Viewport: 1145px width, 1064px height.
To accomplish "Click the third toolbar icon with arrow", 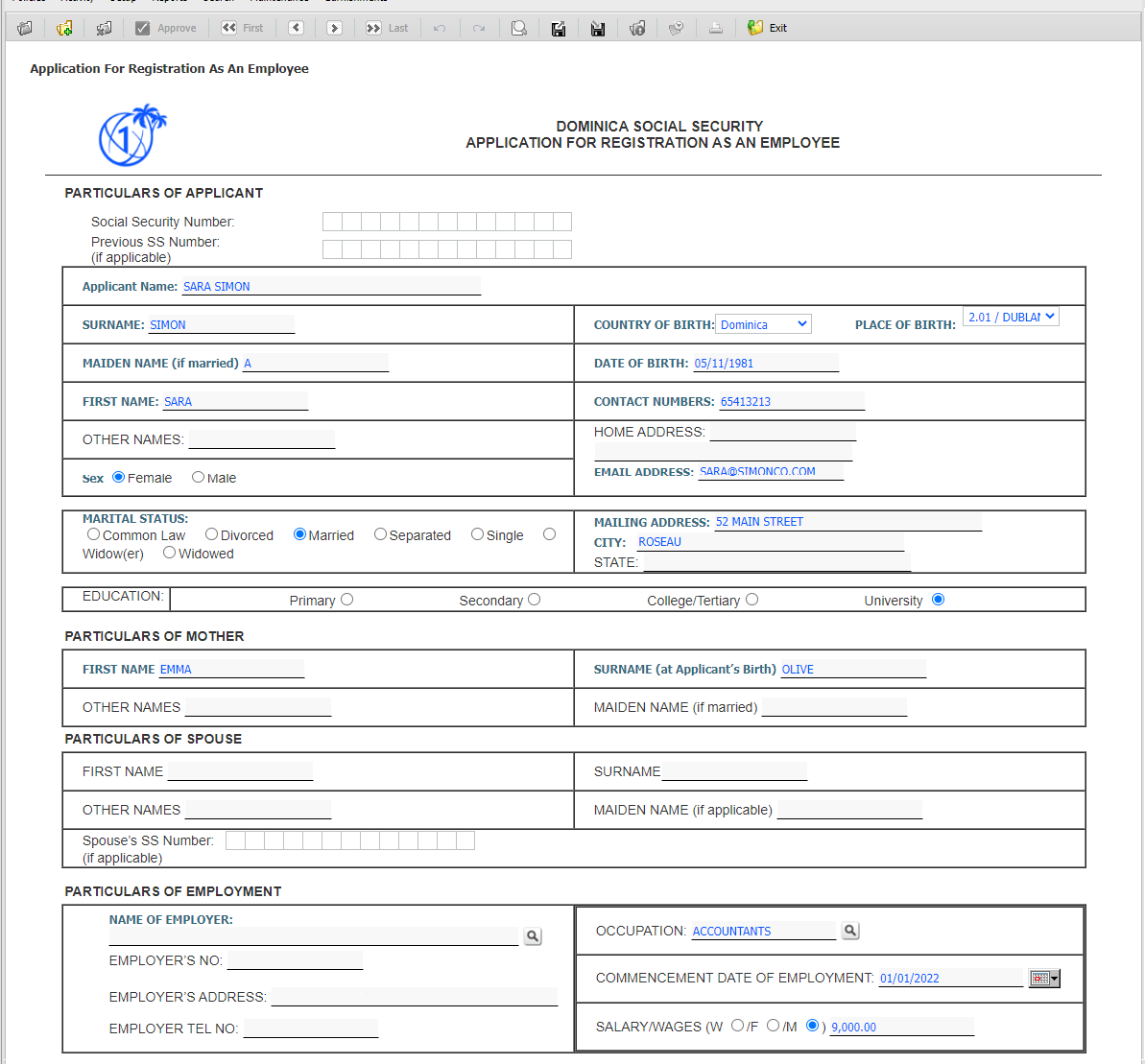I will pos(104,29).
